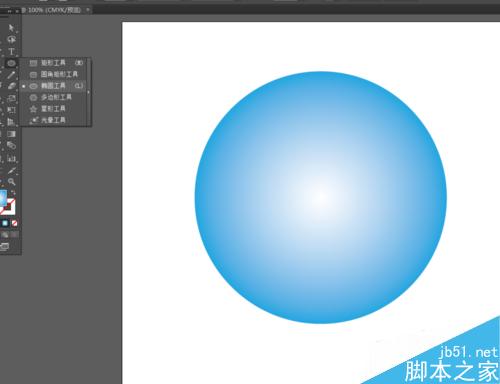Select the Gradient tool
The height and width of the screenshot is (384, 500).
point(11,134)
